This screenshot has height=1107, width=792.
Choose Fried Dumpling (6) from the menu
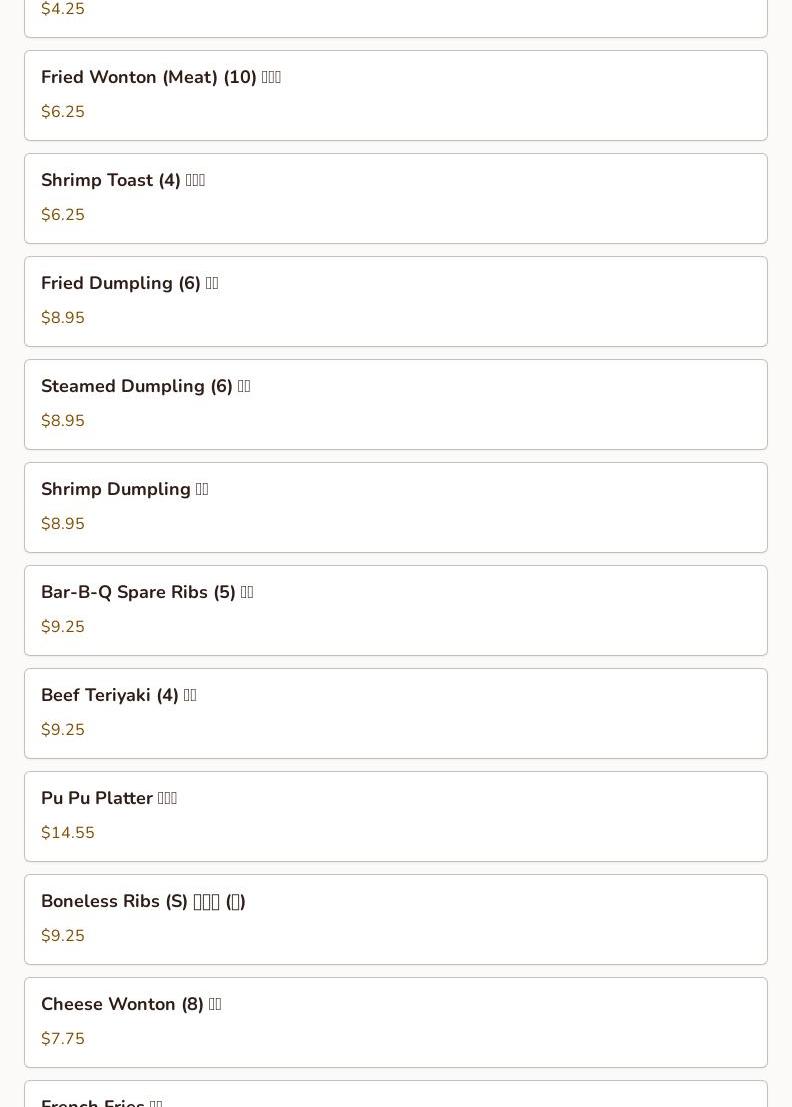[395, 301]
